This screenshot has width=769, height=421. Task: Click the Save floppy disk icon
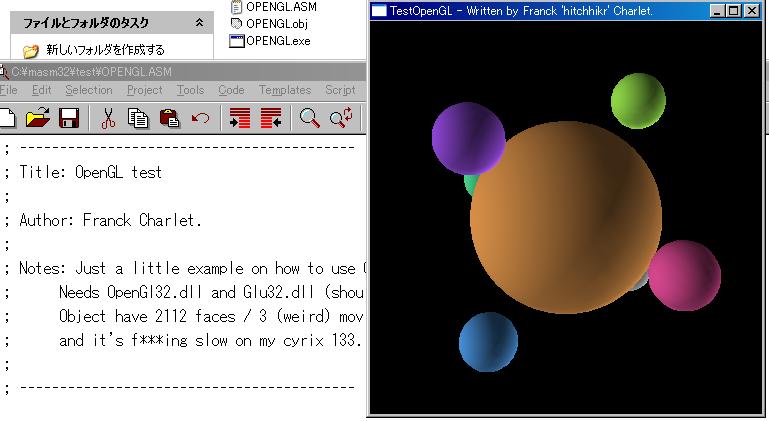(69, 118)
